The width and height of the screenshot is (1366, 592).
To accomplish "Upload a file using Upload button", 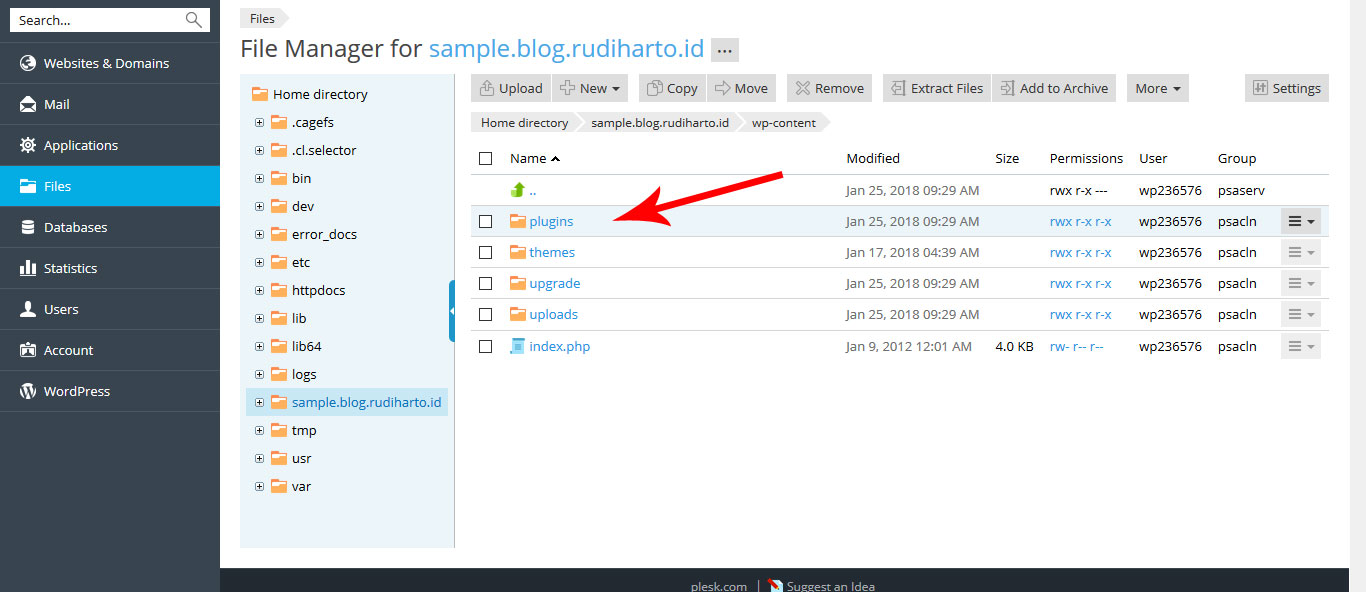I will [x=511, y=88].
